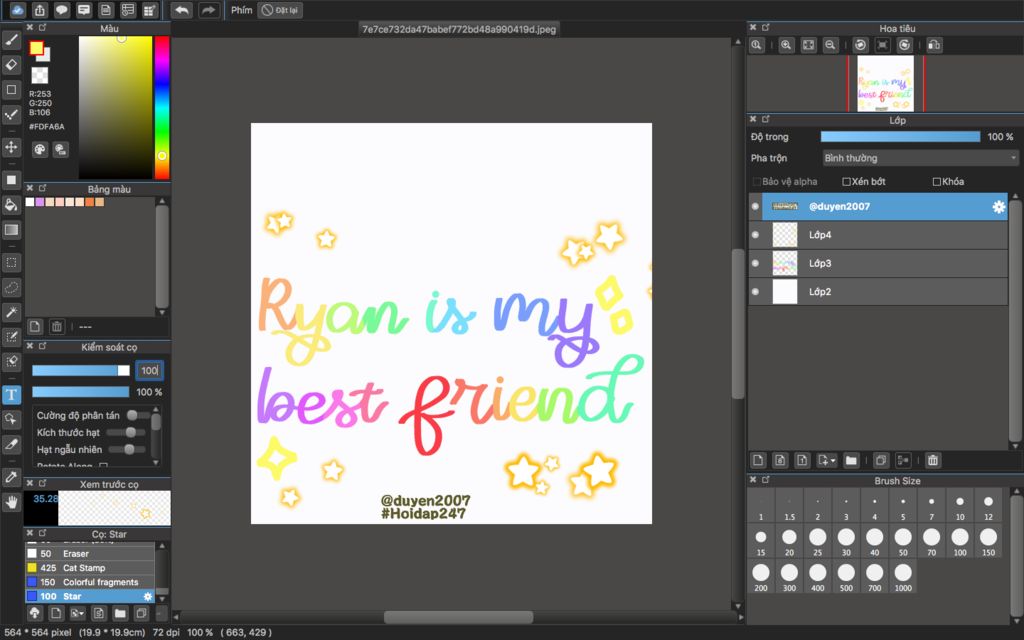Delete layer using trash icon in layer panel
This screenshot has width=1024, height=640.
(x=932, y=460)
